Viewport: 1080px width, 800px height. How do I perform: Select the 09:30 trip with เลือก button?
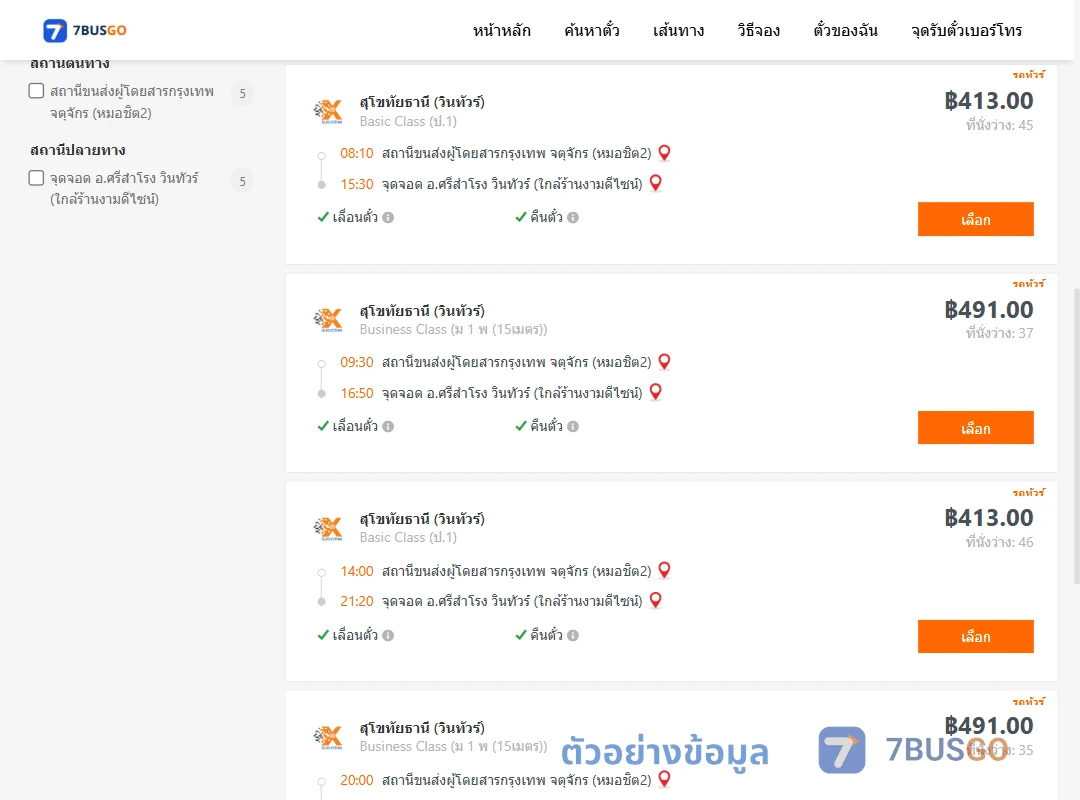(x=975, y=428)
